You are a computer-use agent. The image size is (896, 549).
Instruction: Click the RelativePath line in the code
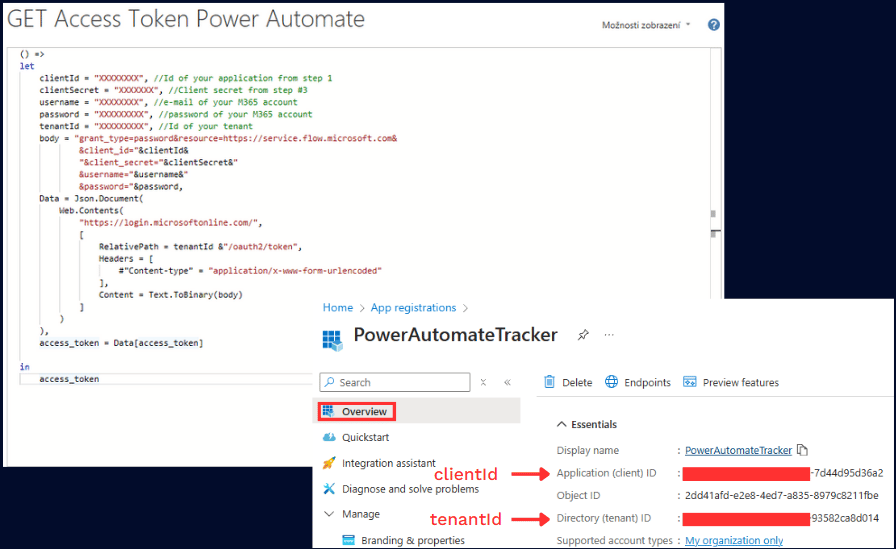[200, 247]
